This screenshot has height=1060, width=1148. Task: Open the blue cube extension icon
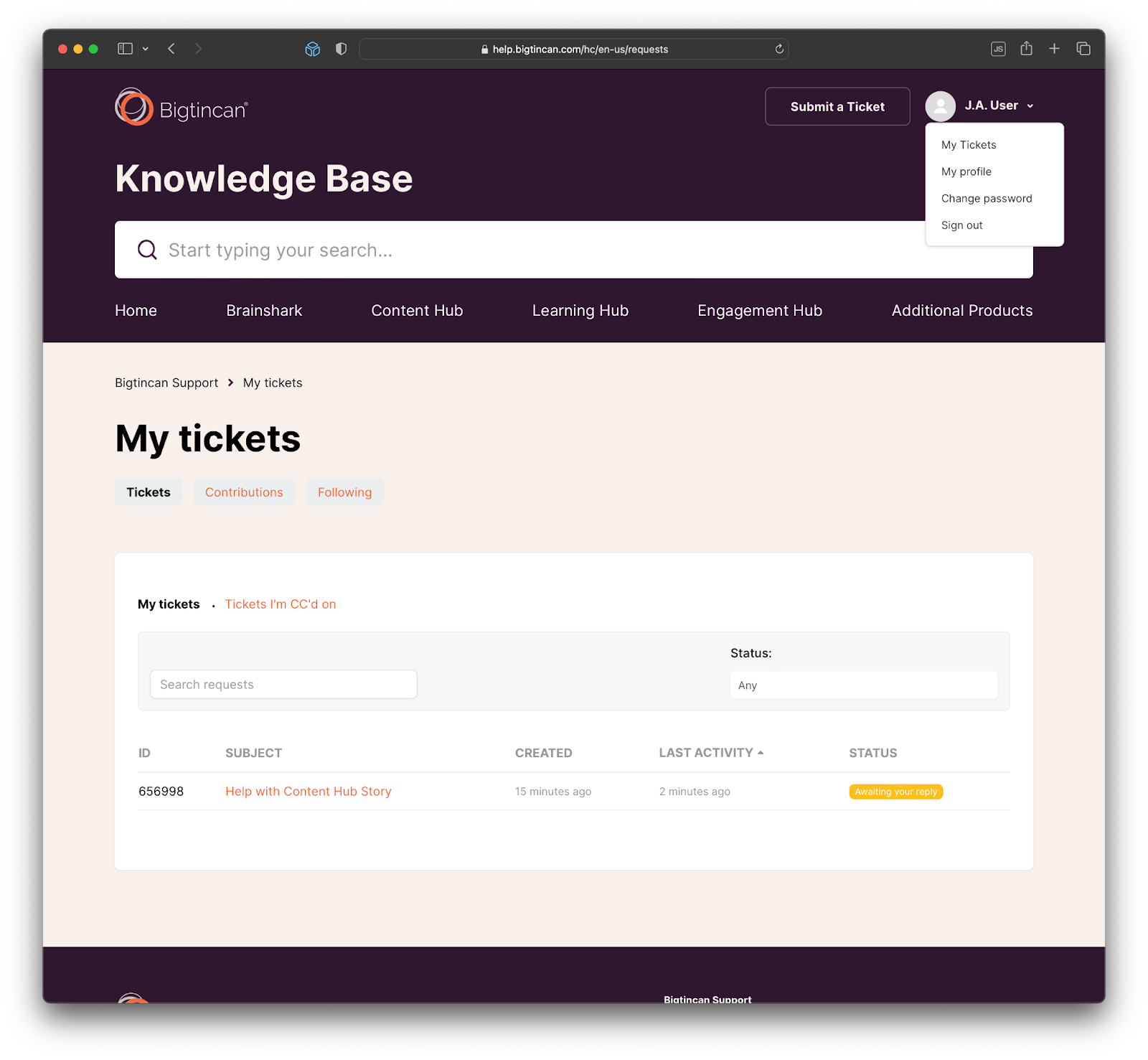click(x=312, y=49)
